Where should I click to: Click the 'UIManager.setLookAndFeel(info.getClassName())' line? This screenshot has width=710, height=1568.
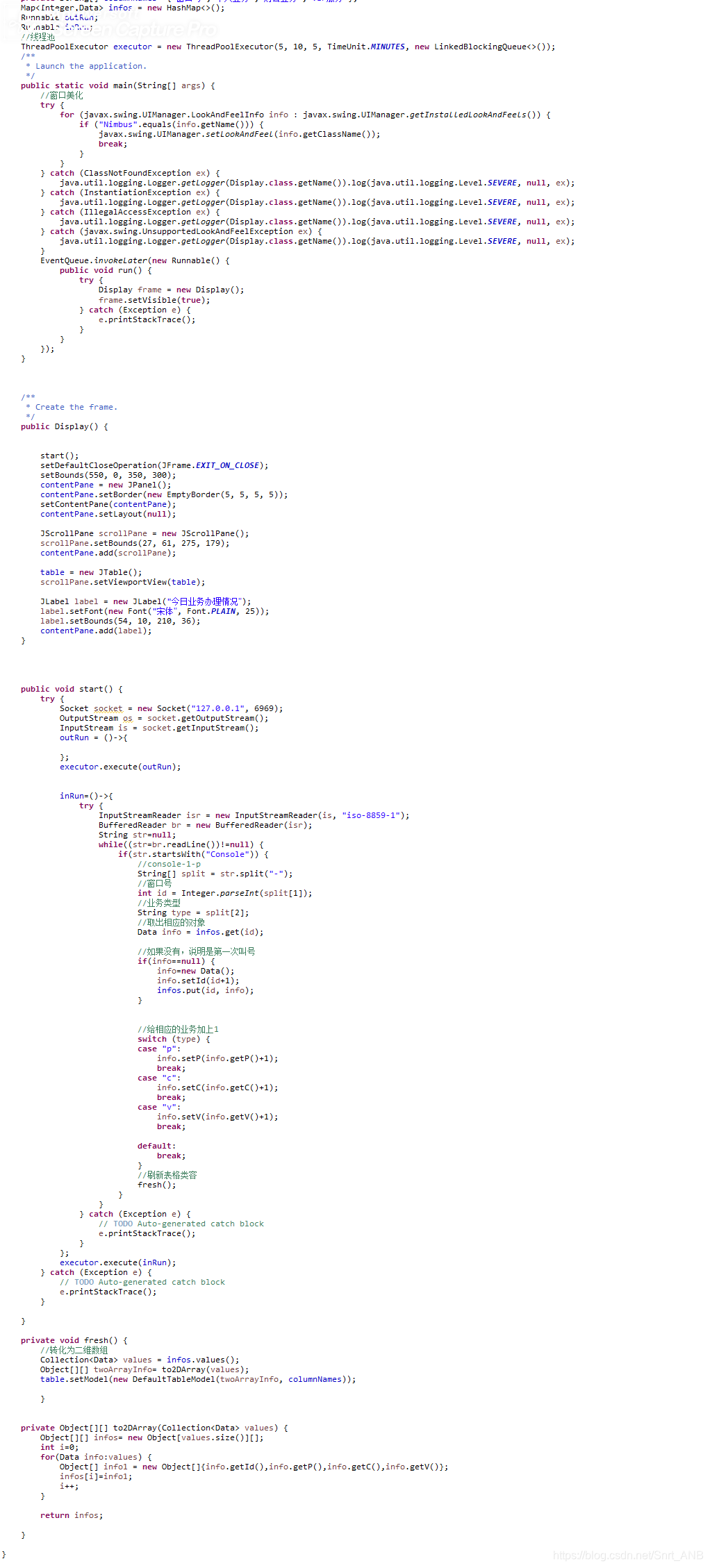point(239,134)
